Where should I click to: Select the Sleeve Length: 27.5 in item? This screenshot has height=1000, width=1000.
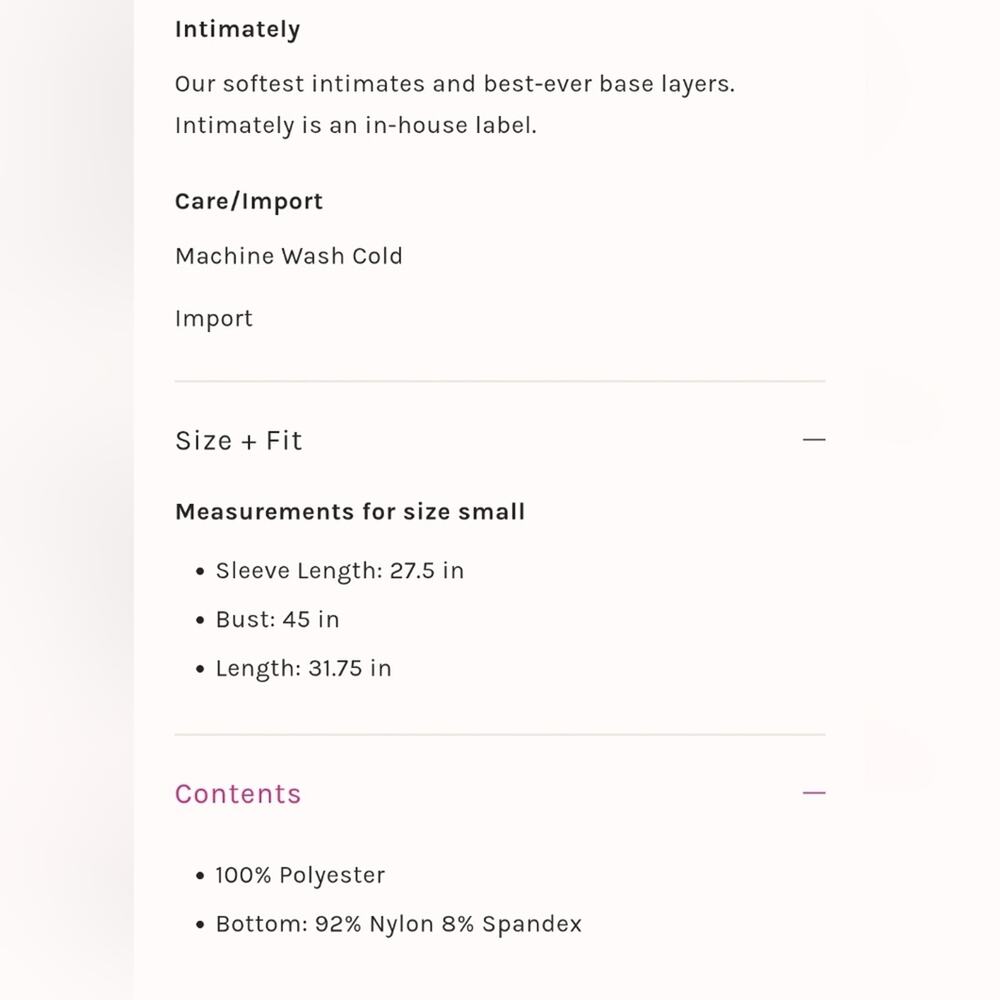[339, 571]
